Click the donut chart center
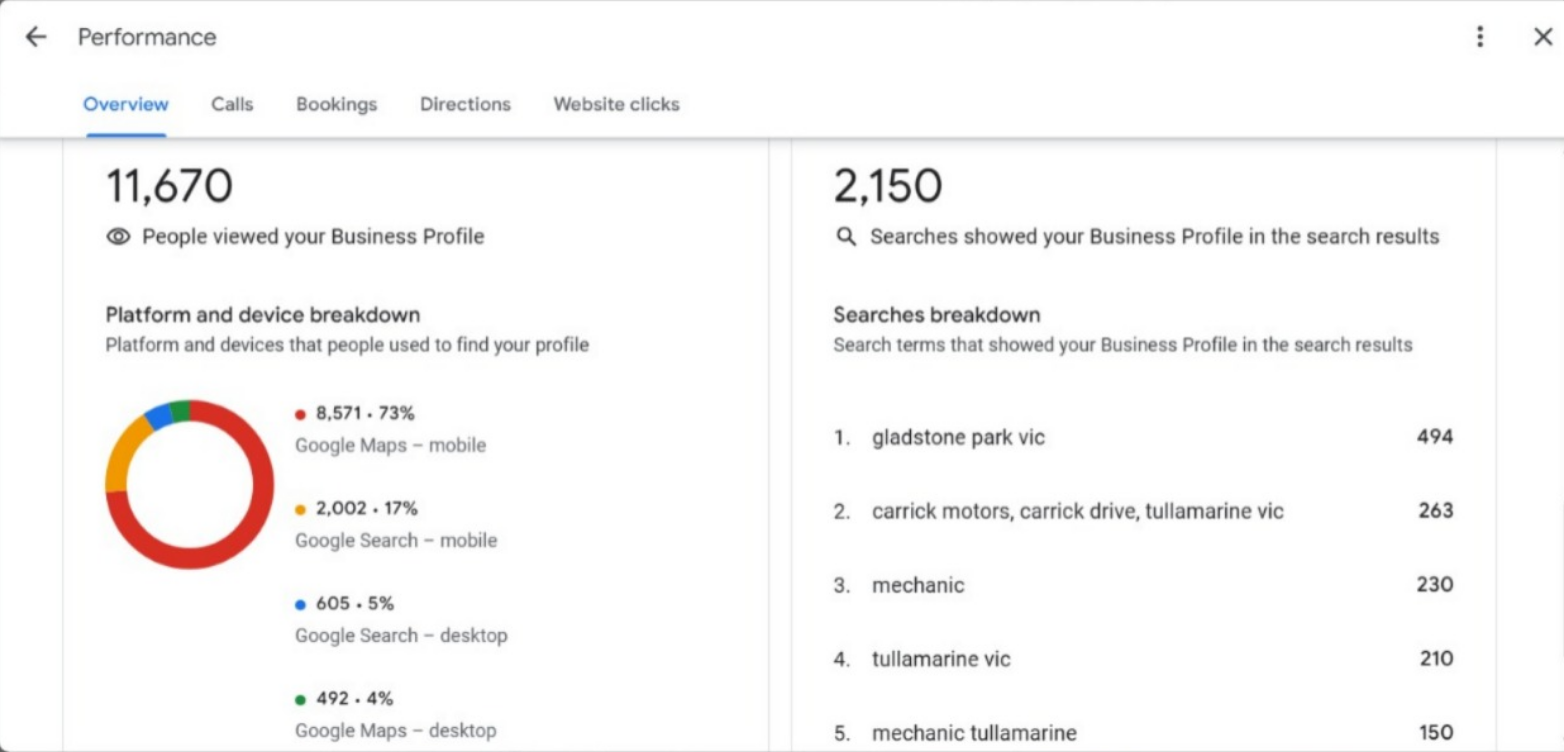This screenshot has height=752, width=1564. 190,485
